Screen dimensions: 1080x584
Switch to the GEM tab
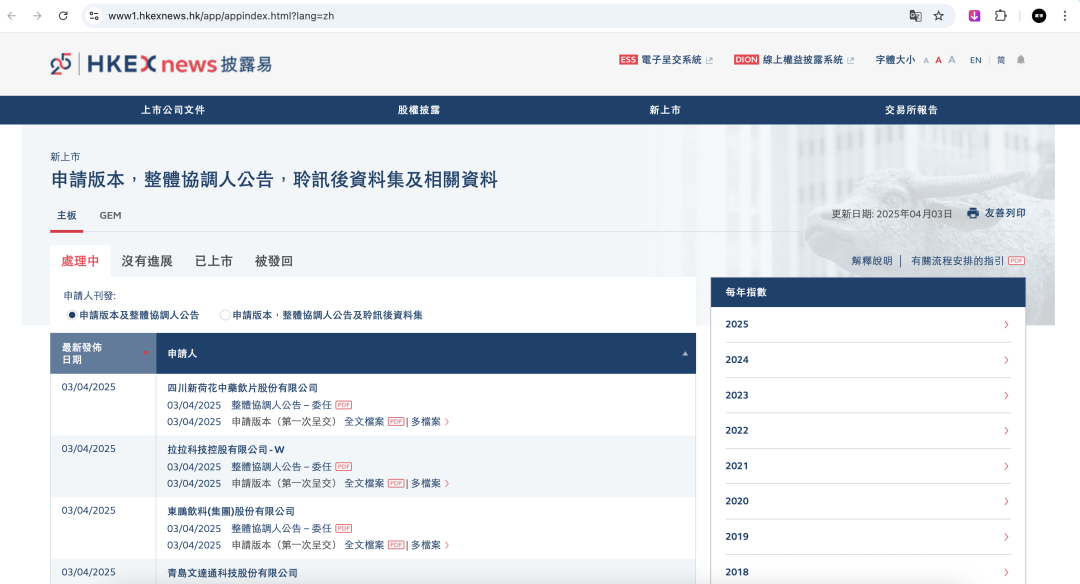pos(110,215)
